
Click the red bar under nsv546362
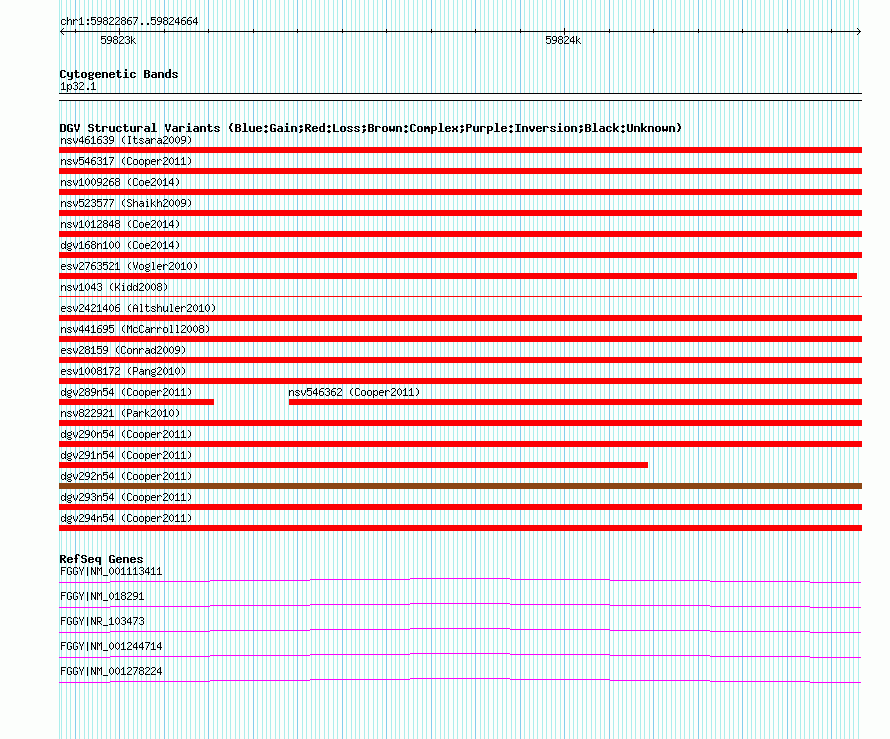point(575,402)
